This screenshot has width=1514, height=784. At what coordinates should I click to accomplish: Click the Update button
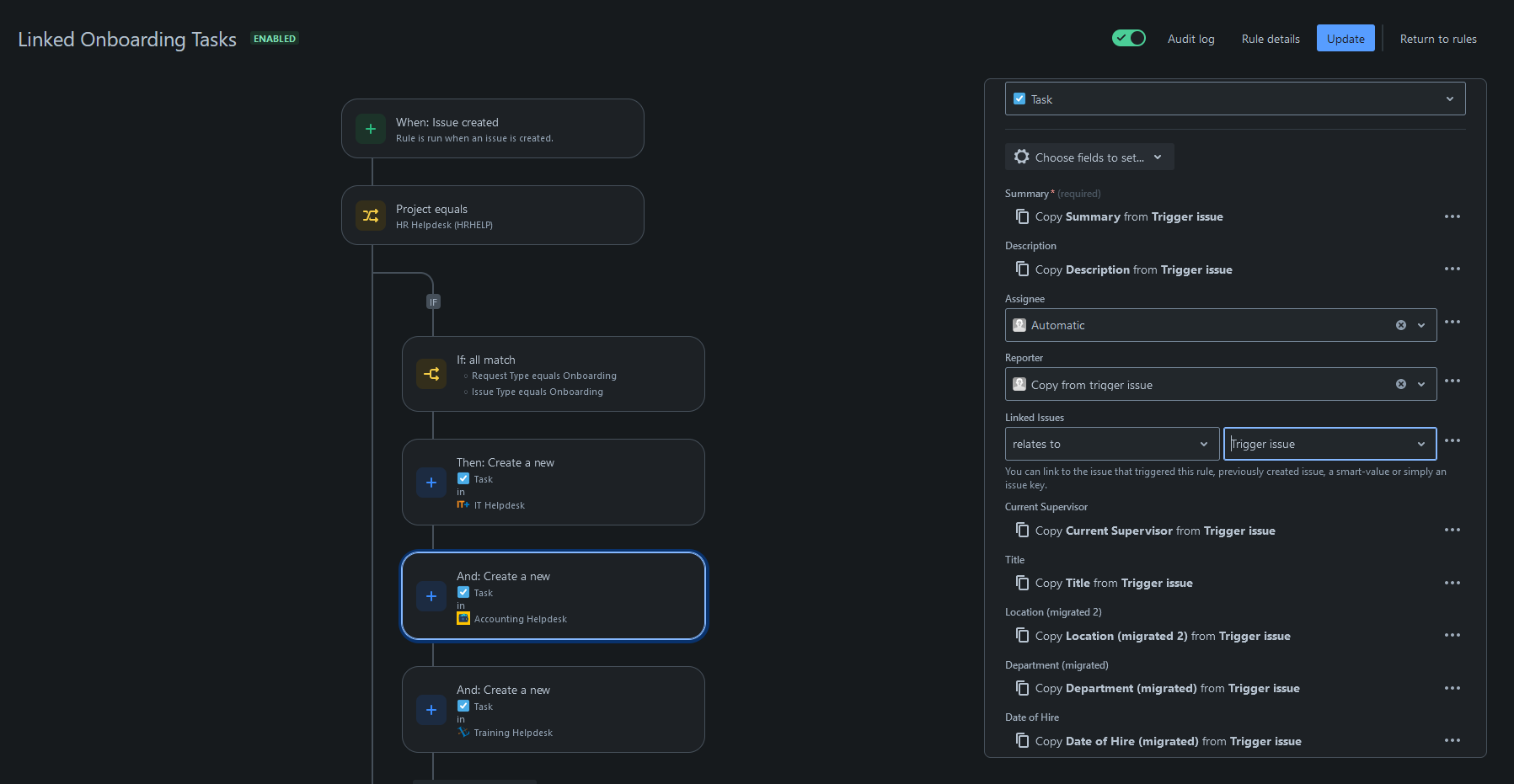(x=1345, y=38)
